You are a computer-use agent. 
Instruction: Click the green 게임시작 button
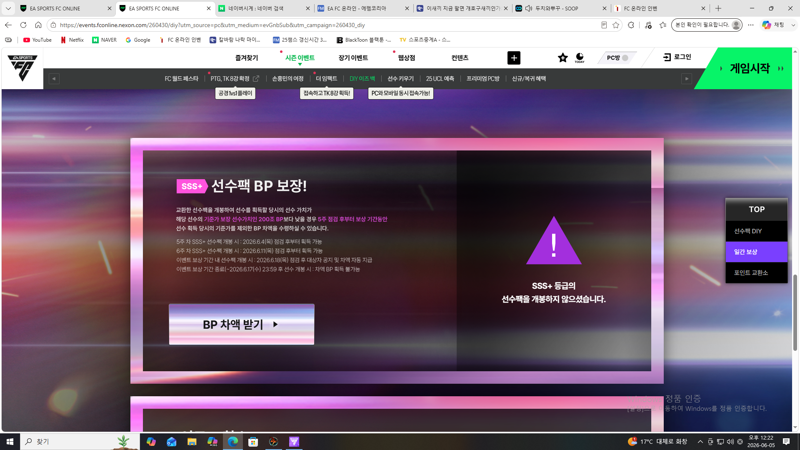750,68
